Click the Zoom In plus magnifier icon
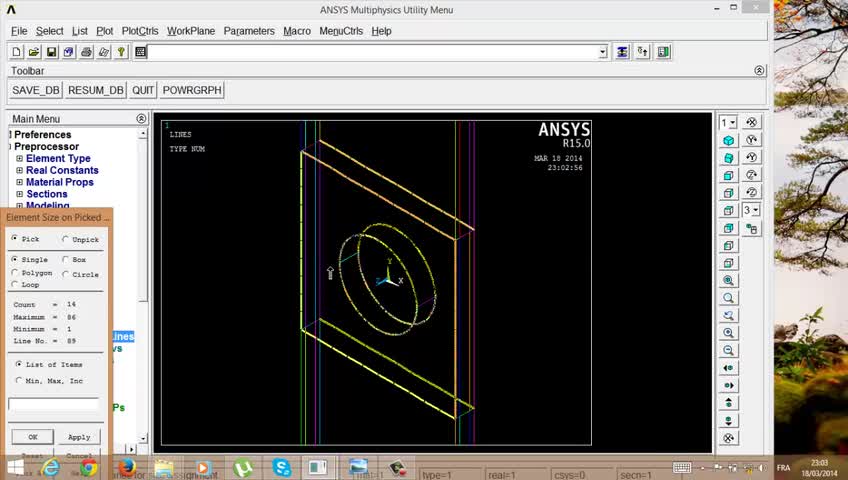The height and width of the screenshot is (480, 848). coord(728,333)
